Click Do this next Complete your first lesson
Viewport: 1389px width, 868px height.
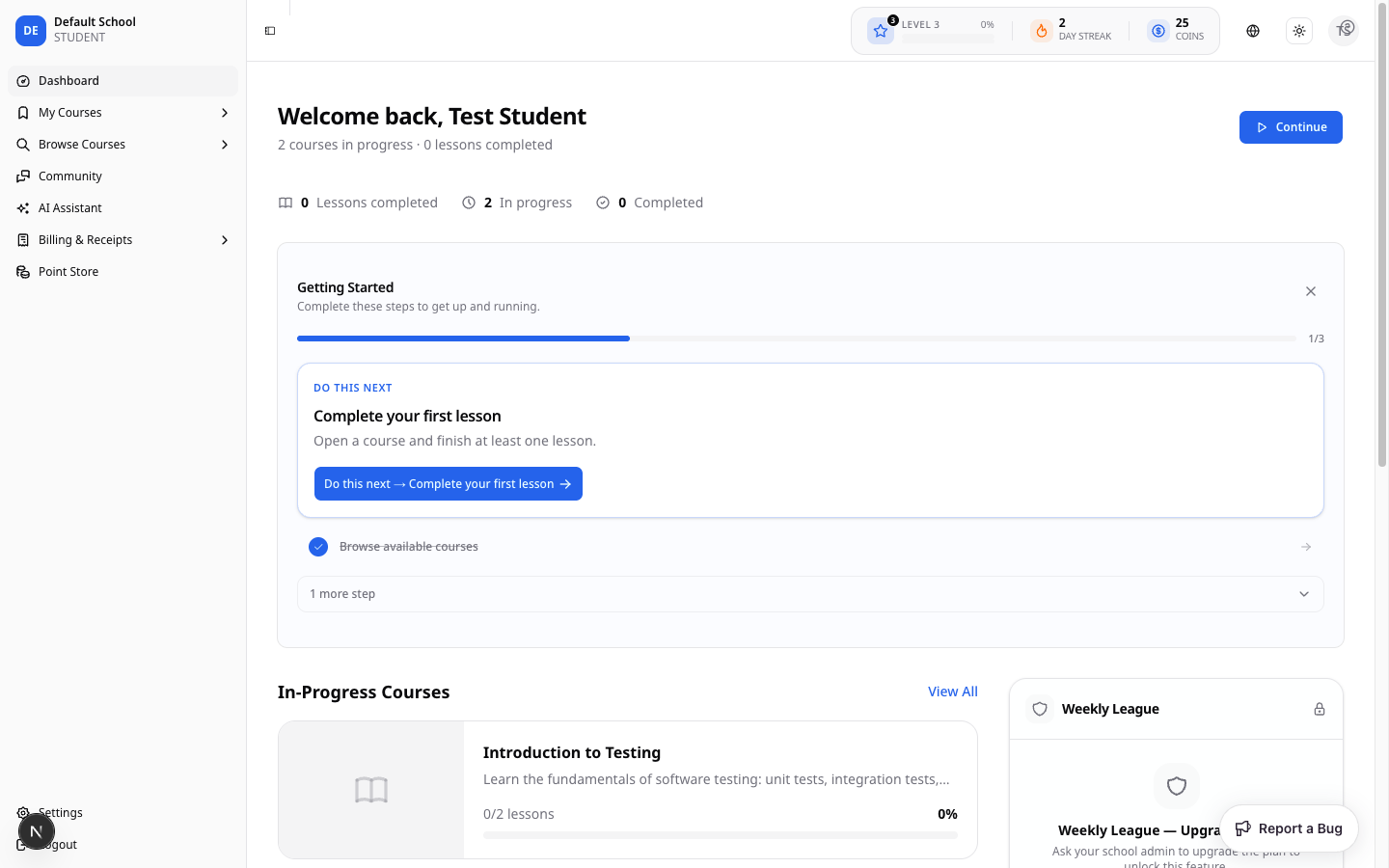(x=449, y=484)
